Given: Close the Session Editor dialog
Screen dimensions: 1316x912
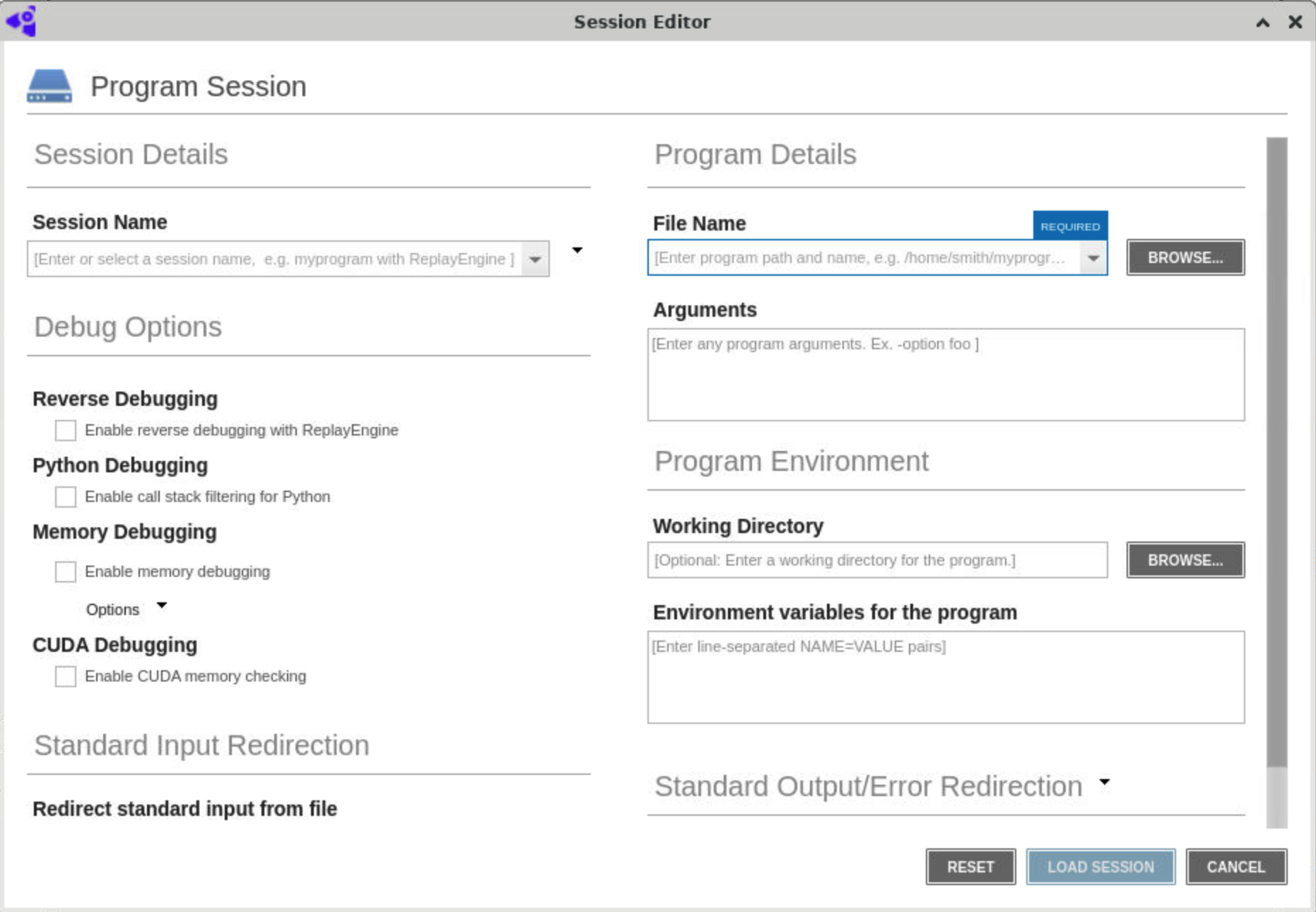Looking at the screenshot, I should click(1295, 23).
